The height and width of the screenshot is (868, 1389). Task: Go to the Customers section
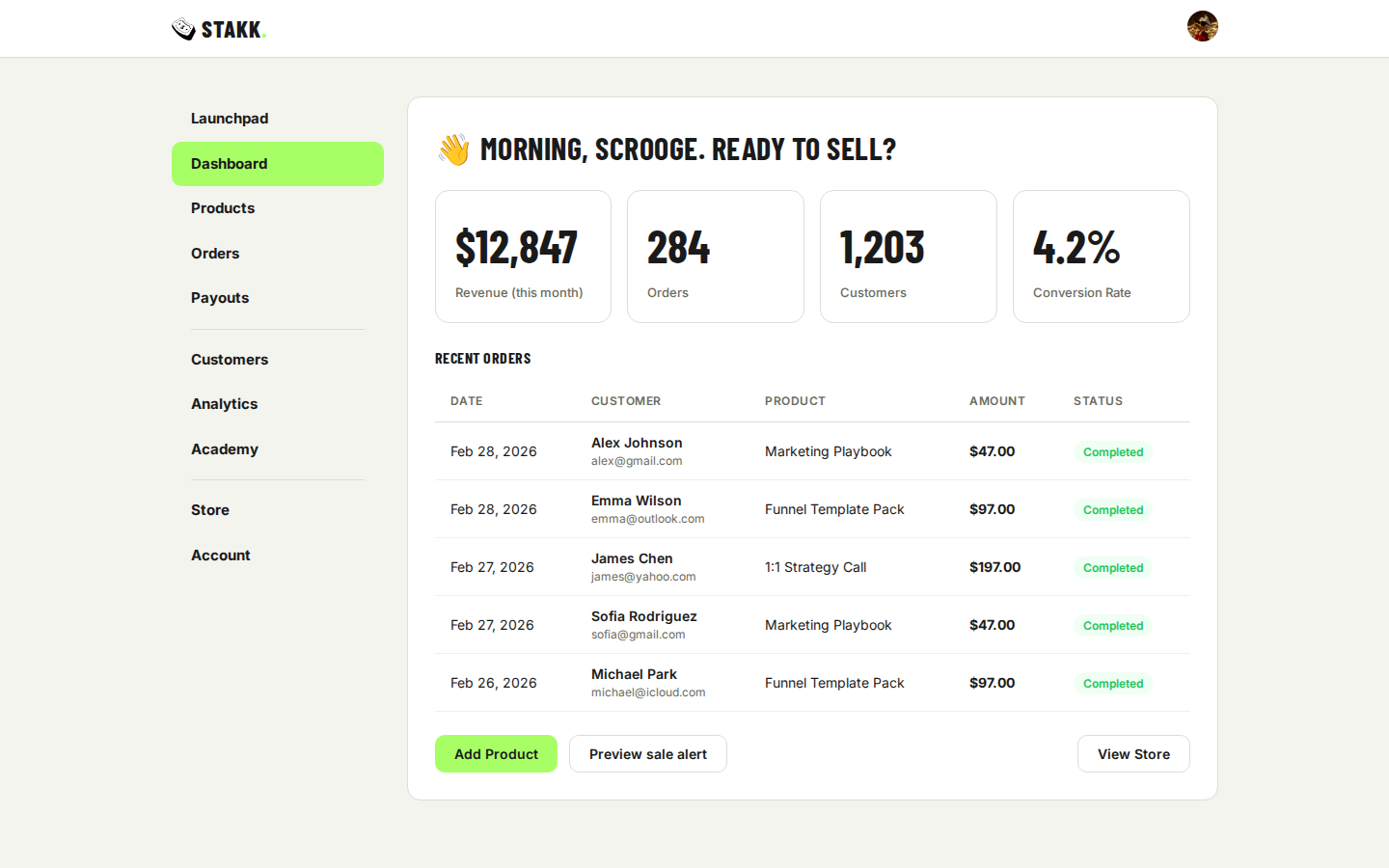click(x=230, y=359)
